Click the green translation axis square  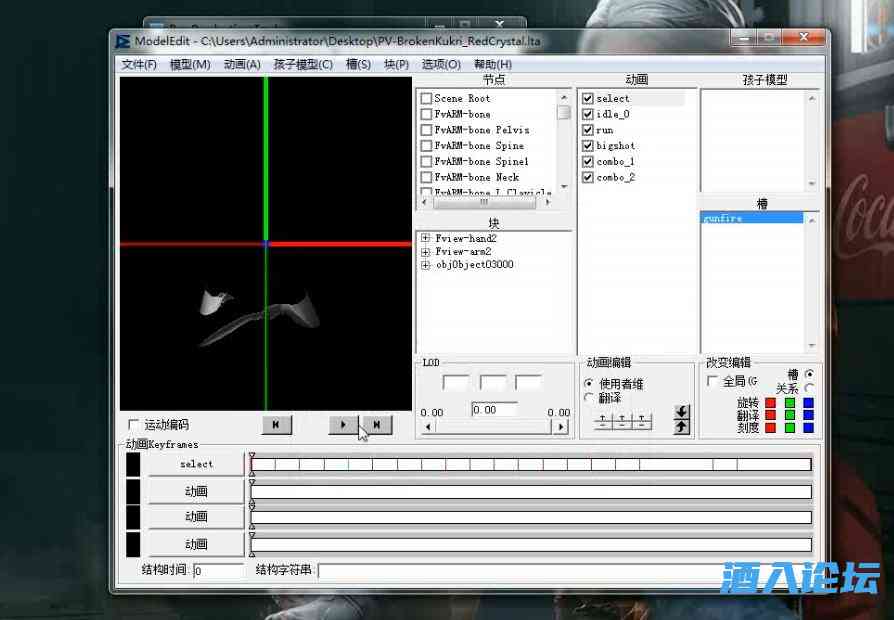789,415
